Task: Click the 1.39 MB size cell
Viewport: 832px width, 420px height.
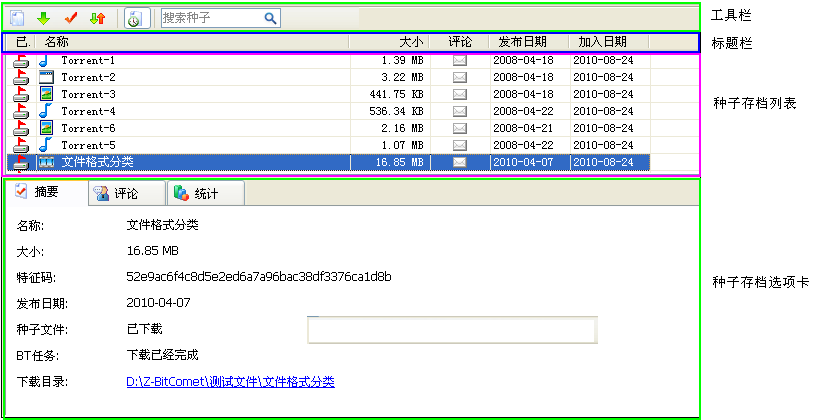Action: pos(402,60)
